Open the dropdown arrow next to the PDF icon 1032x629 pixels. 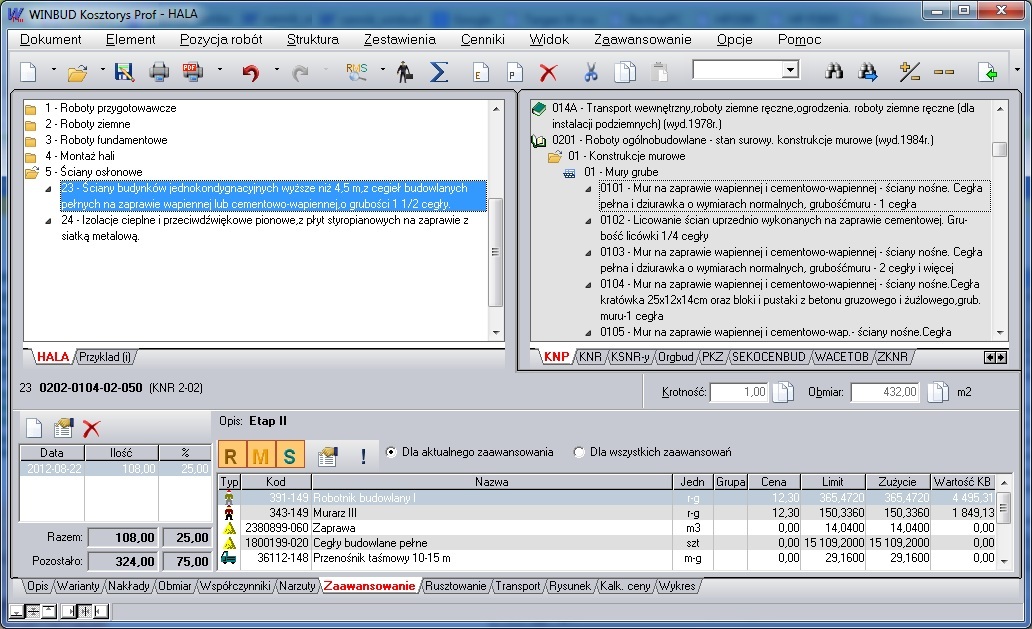(219, 69)
